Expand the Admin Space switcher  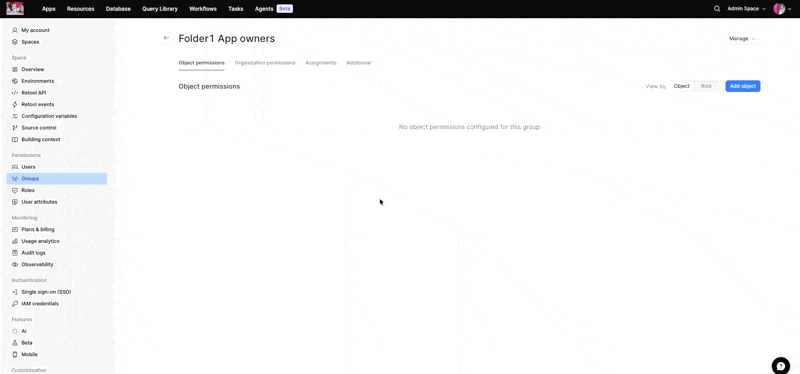pyautogui.click(x=746, y=9)
